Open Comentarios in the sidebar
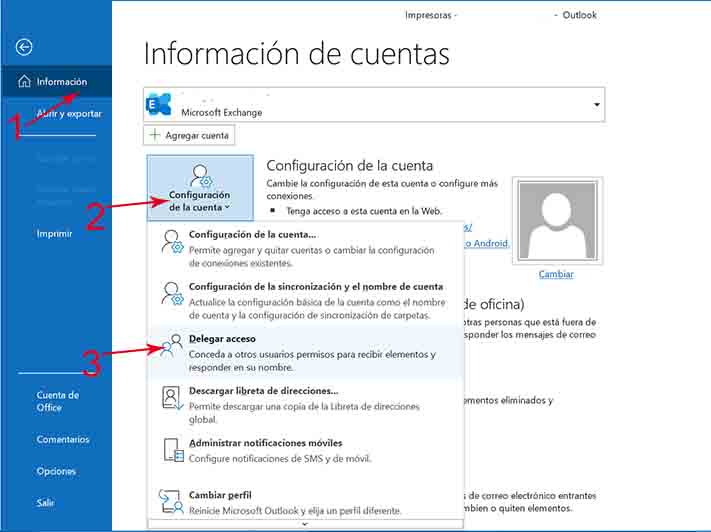This screenshot has width=711, height=532. click(x=63, y=439)
